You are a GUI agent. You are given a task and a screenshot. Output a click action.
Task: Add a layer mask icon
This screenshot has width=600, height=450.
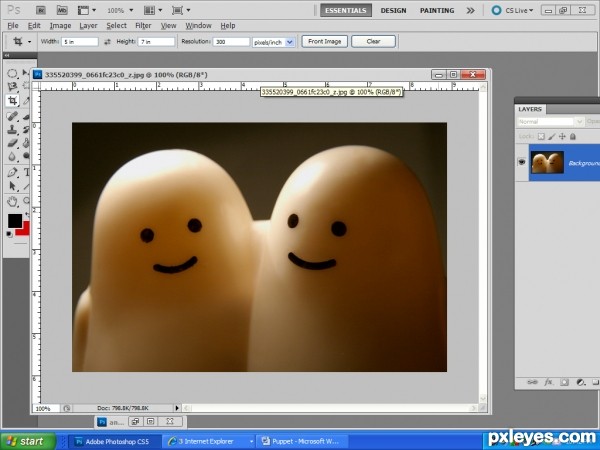tap(564, 382)
